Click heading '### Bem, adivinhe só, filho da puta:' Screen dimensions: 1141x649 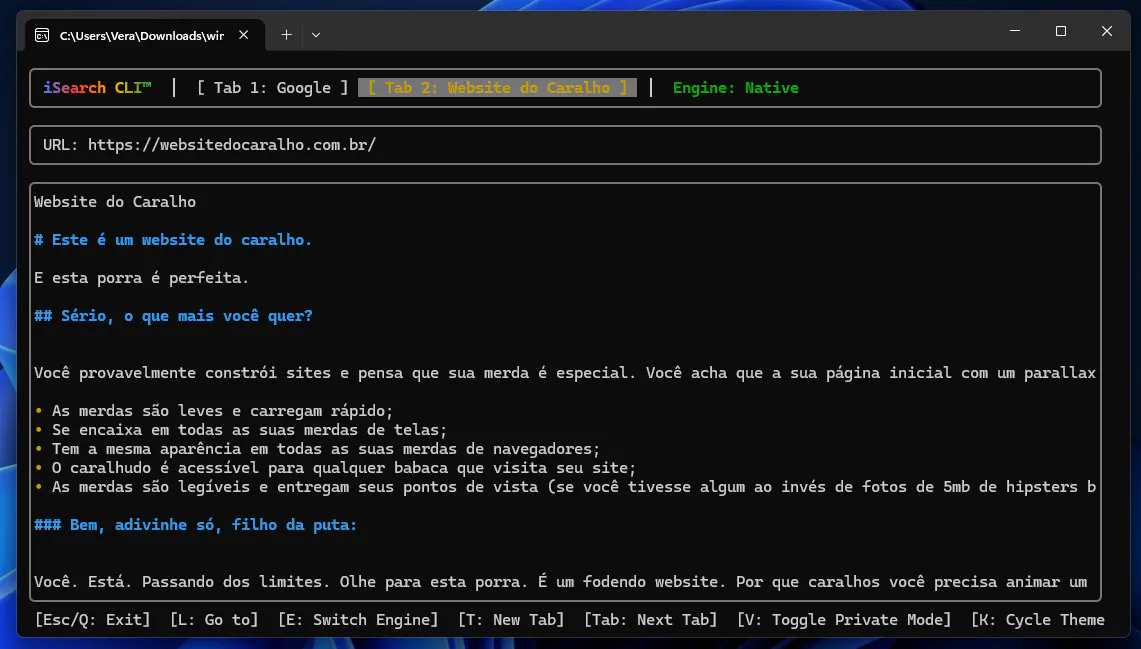coord(196,525)
